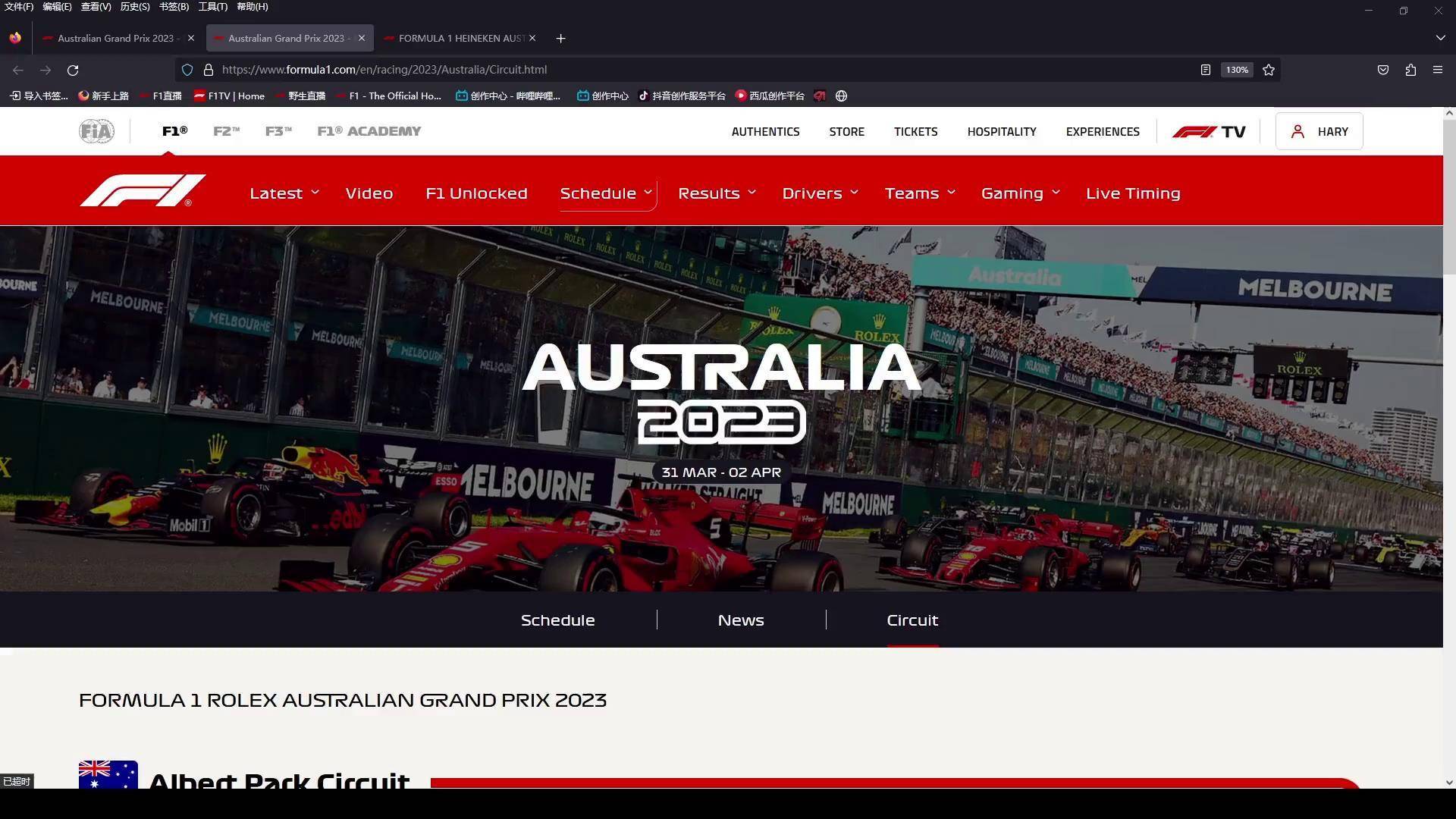The image size is (1456, 819).
Task: Open the TICKETS link
Action: (915, 132)
